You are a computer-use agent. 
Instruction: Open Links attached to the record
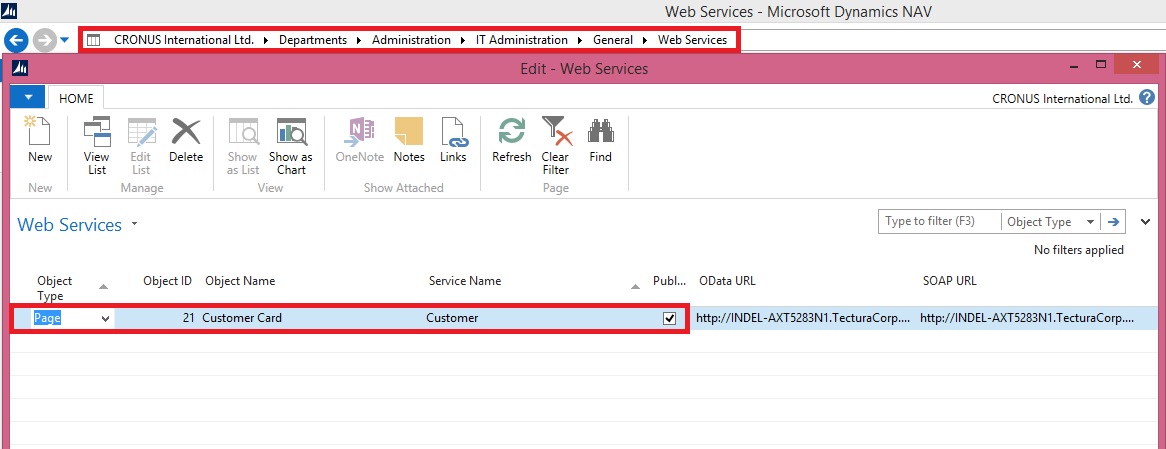click(x=453, y=140)
